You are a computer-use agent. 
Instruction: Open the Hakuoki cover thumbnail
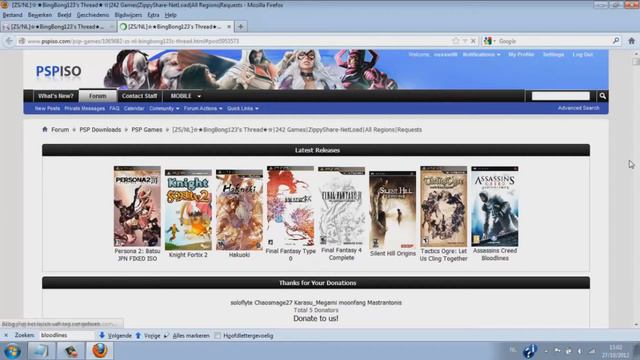tap(239, 210)
